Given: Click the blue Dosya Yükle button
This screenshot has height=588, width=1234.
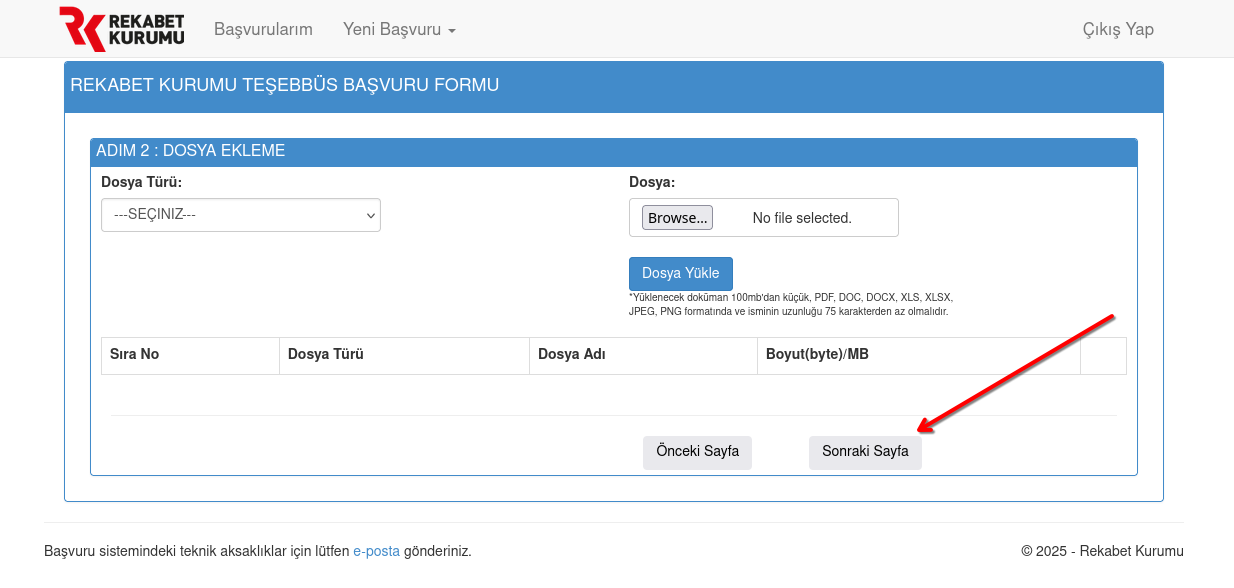Looking at the screenshot, I should tap(680, 274).
